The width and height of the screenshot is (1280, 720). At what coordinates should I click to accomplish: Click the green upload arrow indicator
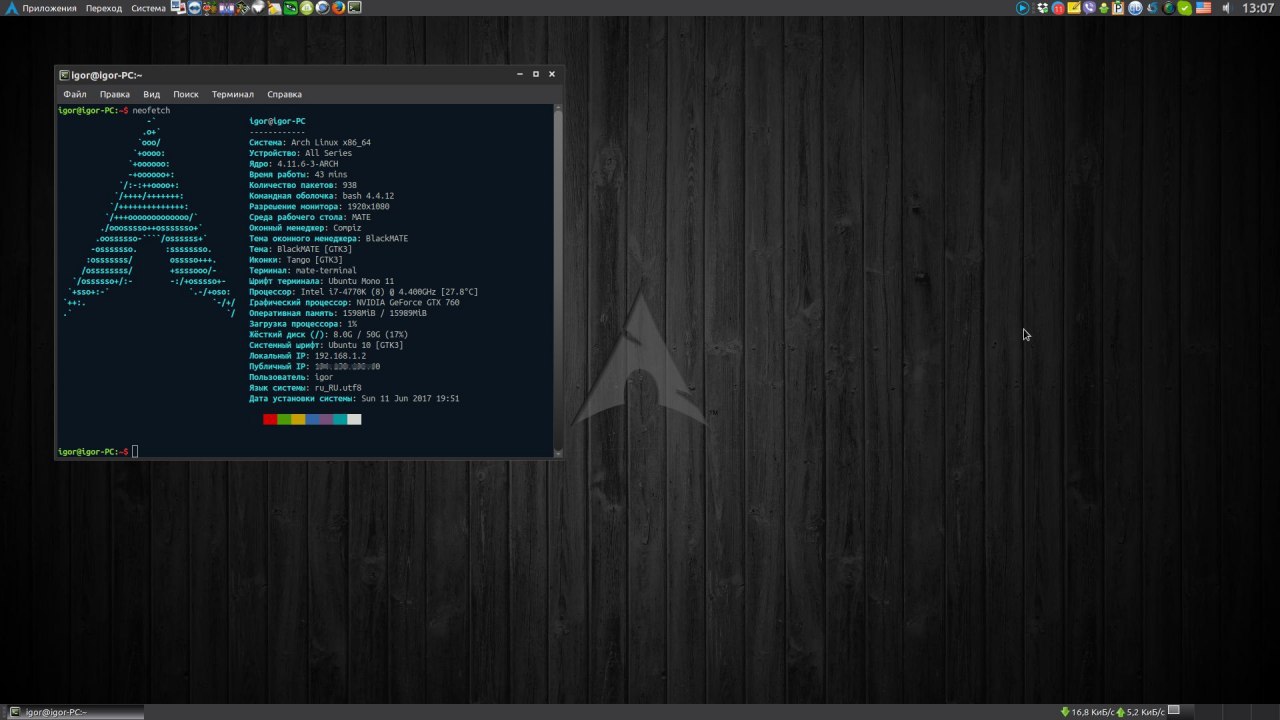(1121, 712)
